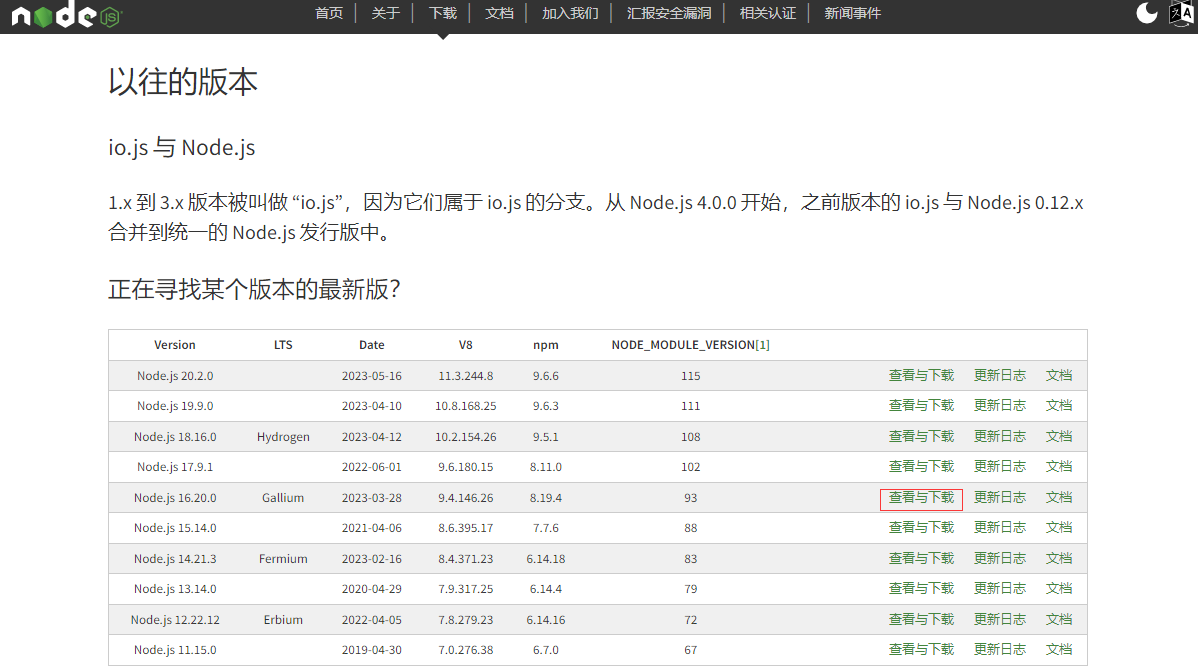This screenshot has width=1198, height=666.
Task: Open 更新日志 for Node.js 16.20.0
Action: 999,497
